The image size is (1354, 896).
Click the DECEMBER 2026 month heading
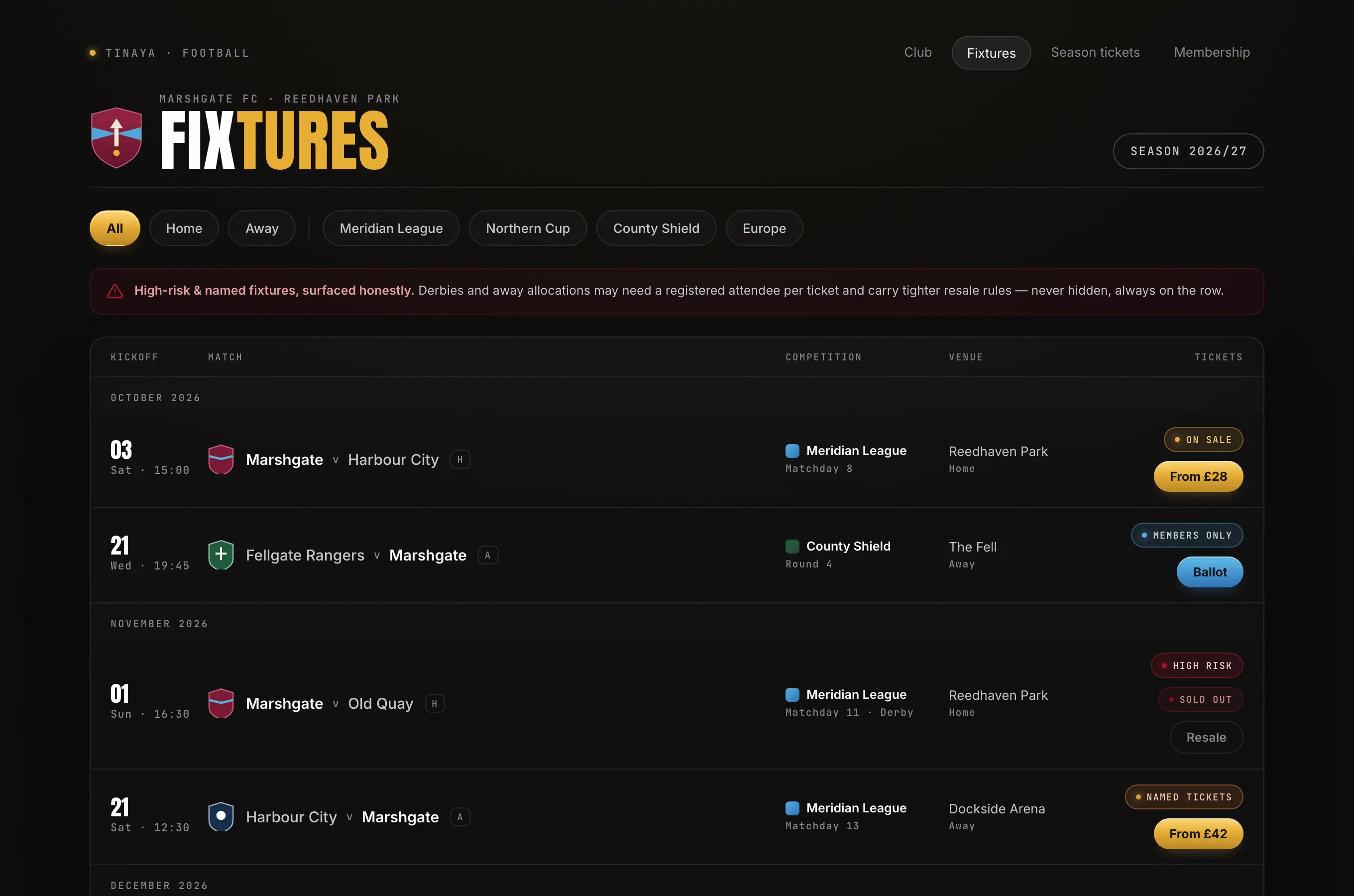click(x=159, y=885)
